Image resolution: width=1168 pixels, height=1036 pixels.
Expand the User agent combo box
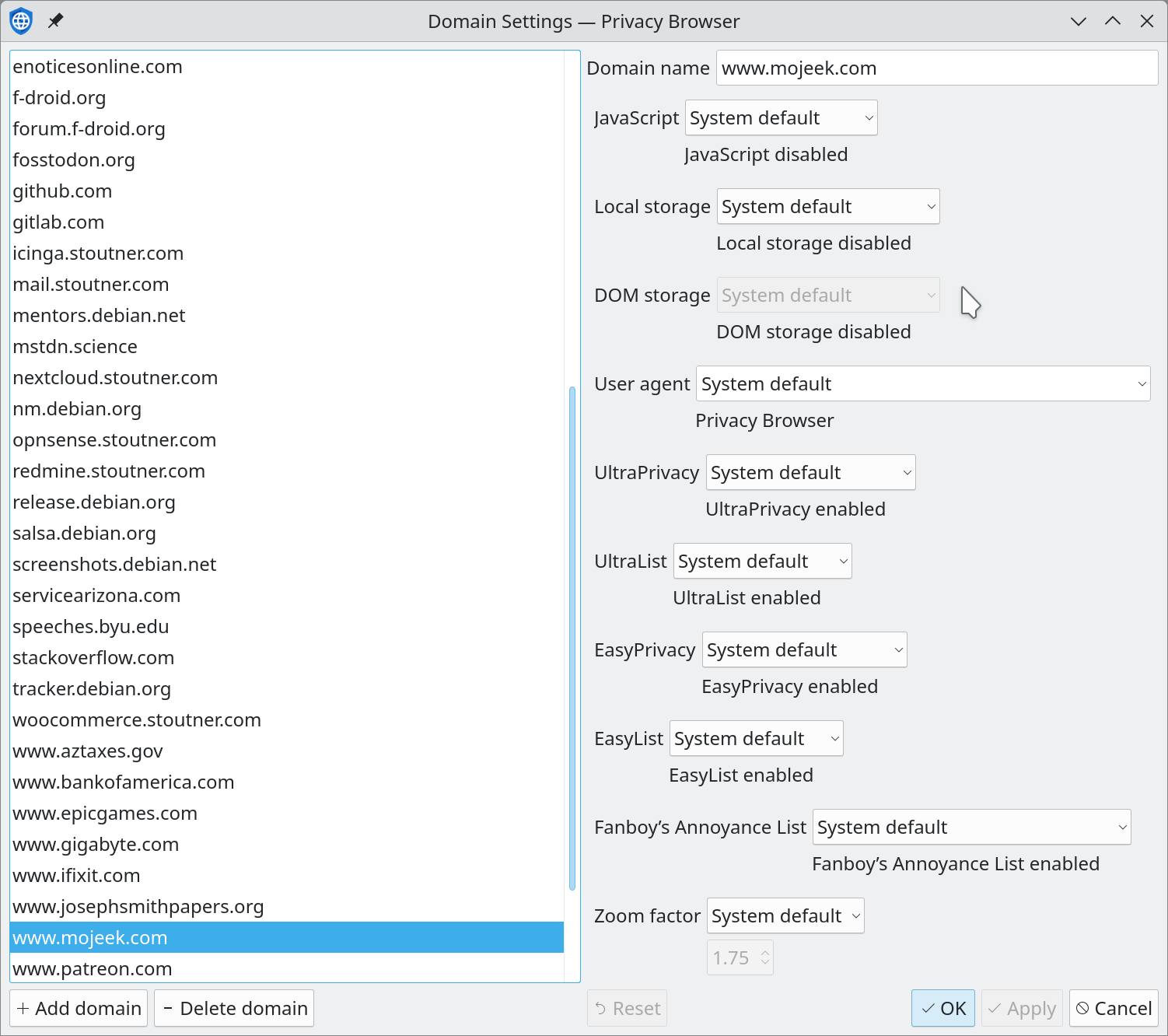[923, 383]
